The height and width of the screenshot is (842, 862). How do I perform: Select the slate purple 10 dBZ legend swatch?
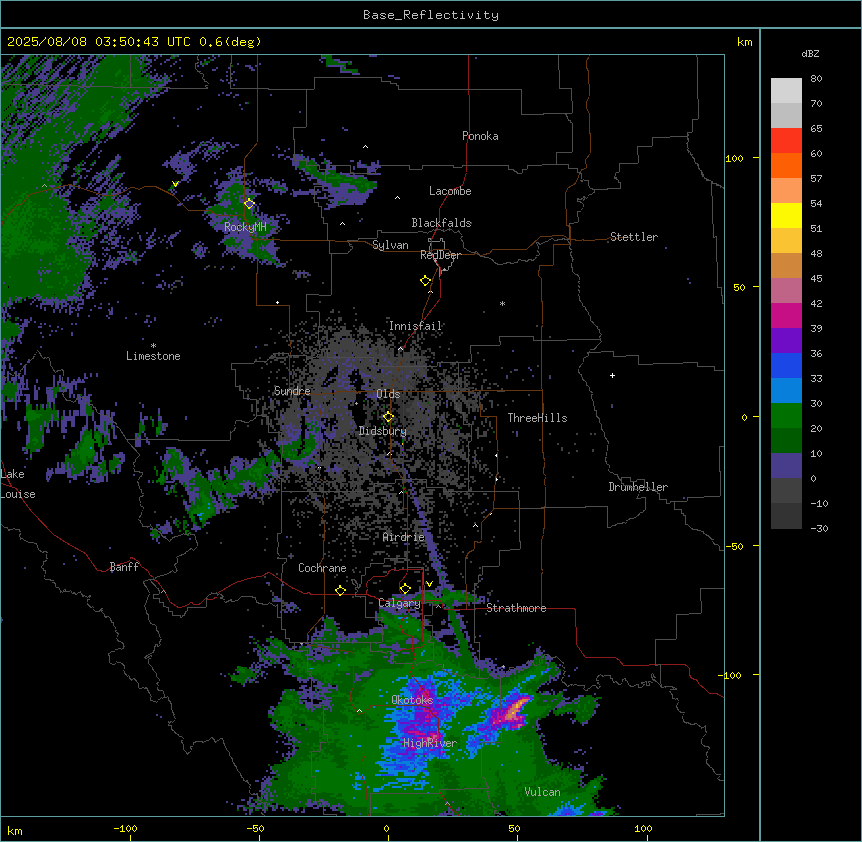[786, 466]
